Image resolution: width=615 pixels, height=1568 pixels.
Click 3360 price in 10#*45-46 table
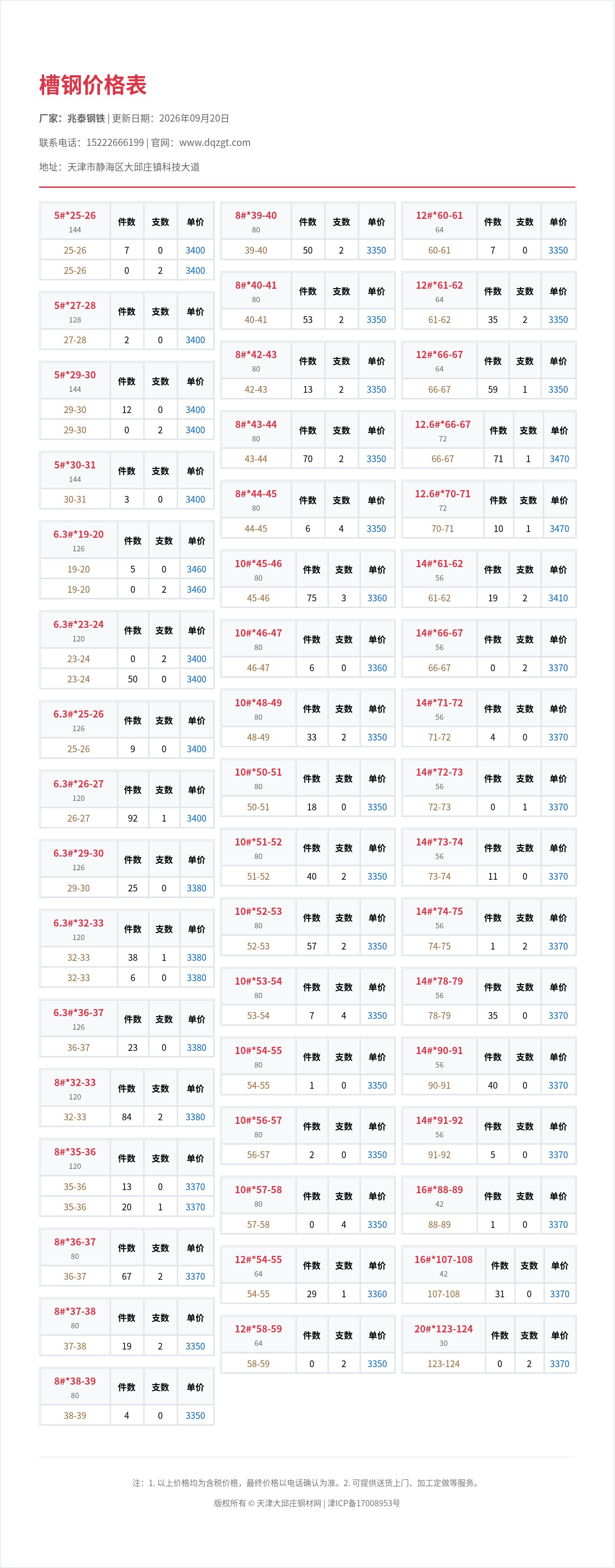[377, 598]
